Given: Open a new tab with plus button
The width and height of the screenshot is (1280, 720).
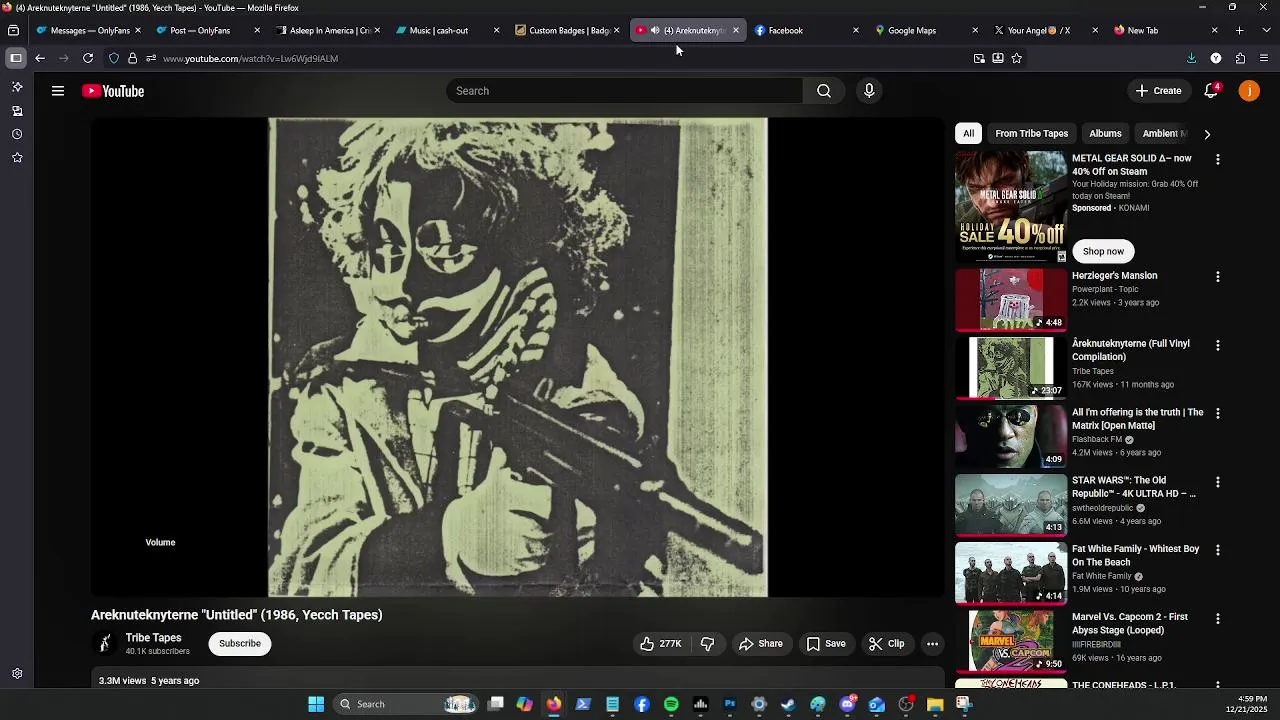Looking at the screenshot, I should click(1239, 30).
